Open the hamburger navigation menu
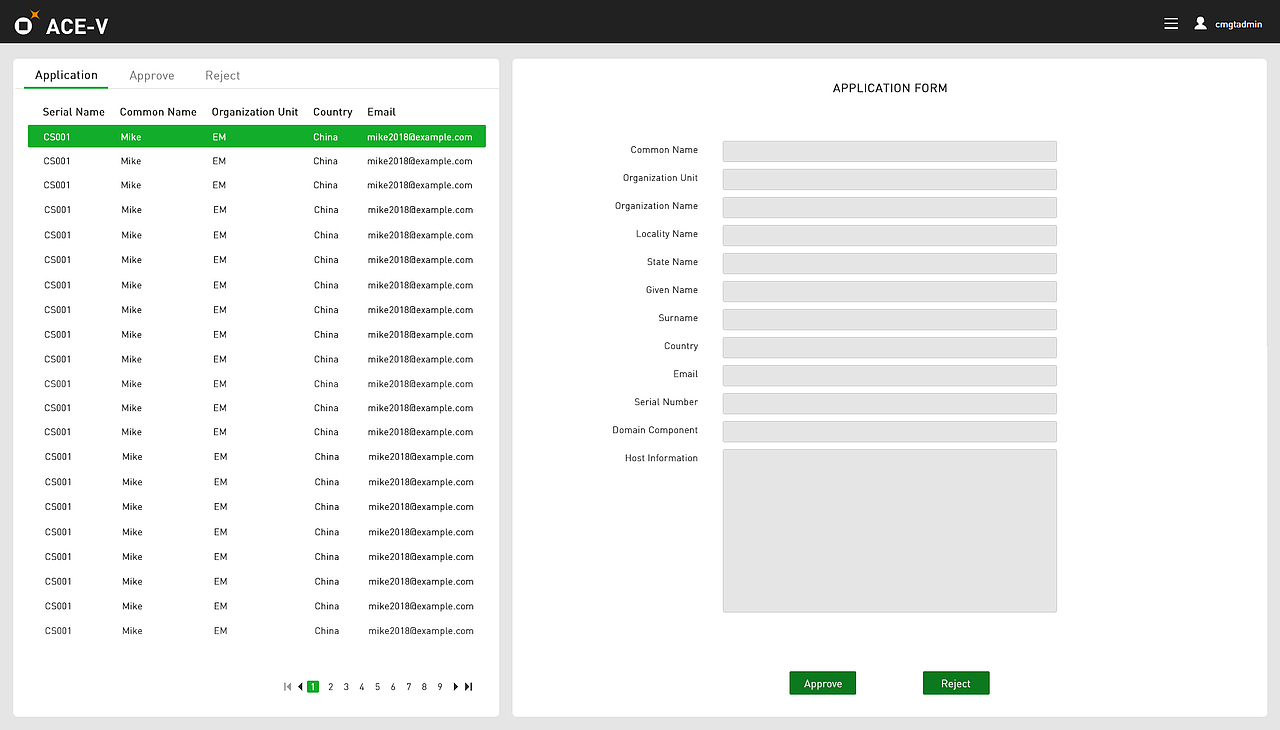Image resolution: width=1280 pixels, height=730 pixels. click(x=1170, y=22)
